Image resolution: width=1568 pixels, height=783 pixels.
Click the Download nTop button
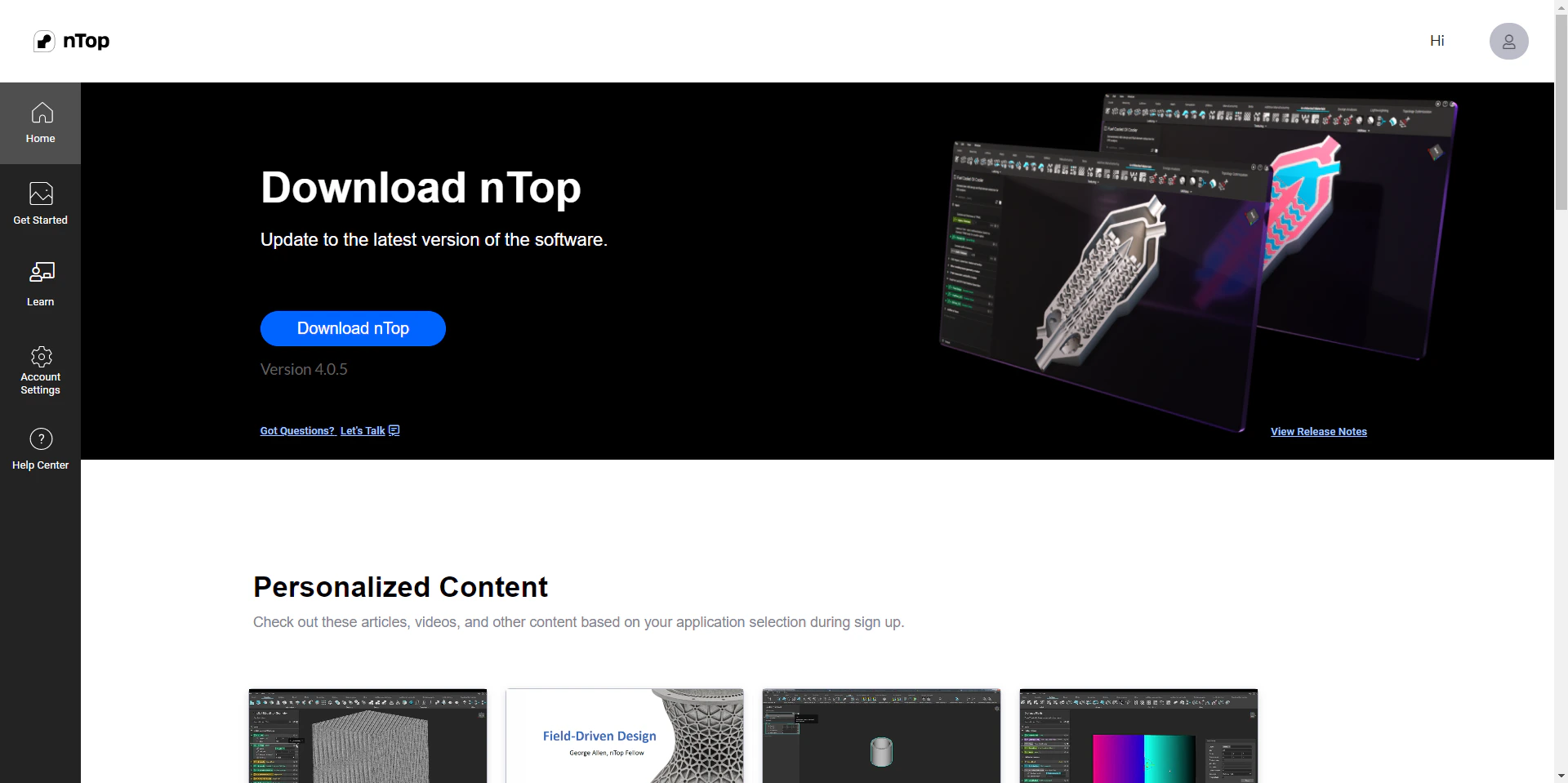tap(353, 328)
